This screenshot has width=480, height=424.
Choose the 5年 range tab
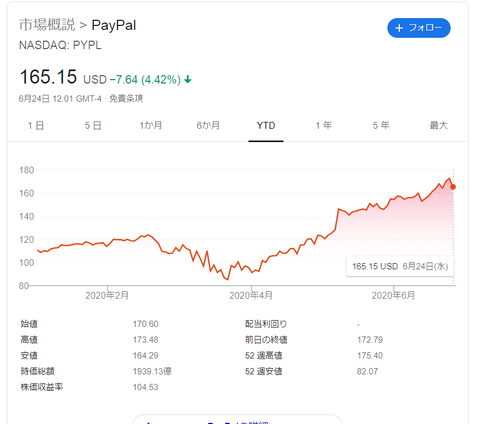pos(381,126)
